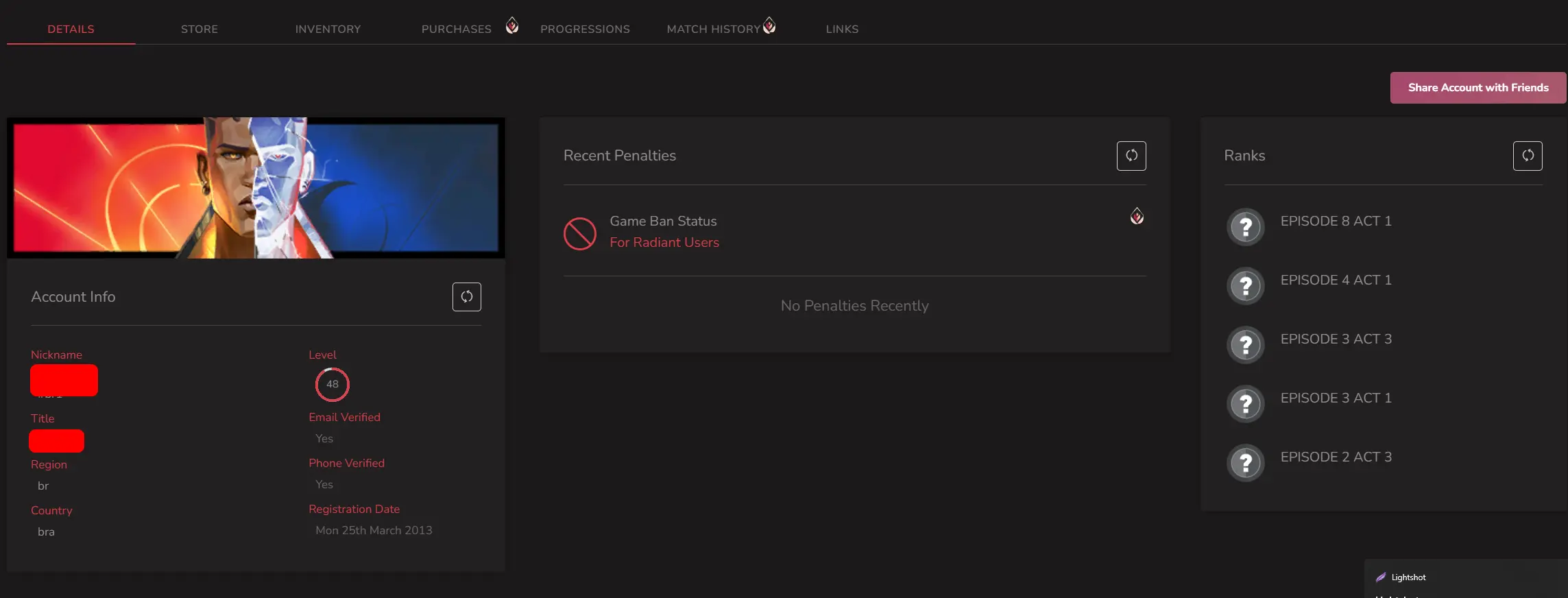Open the Store tab
This screenshot has width=1568, height=598.
(199, 29)
